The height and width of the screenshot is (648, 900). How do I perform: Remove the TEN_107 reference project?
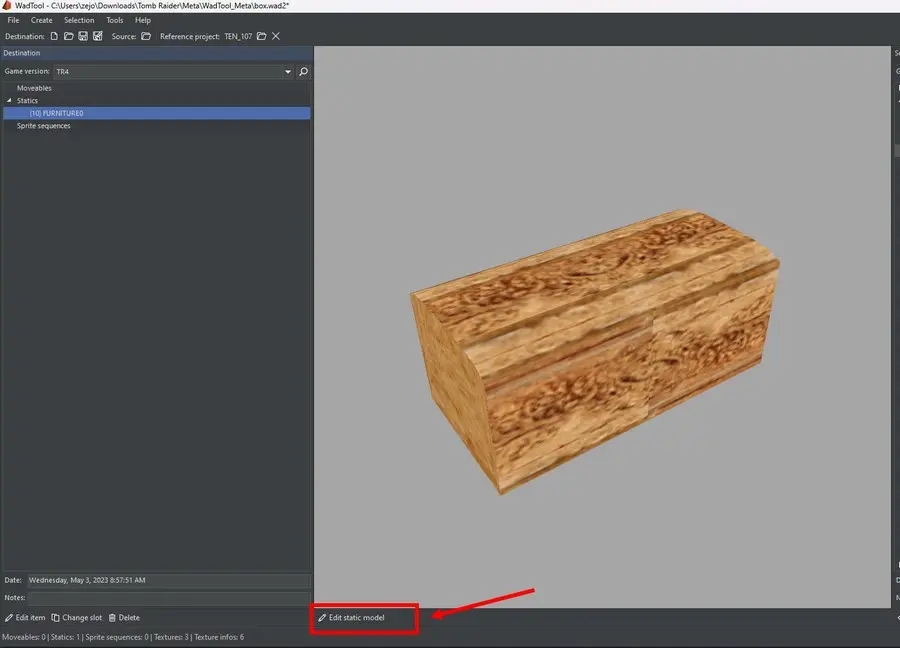pos(276,36)
